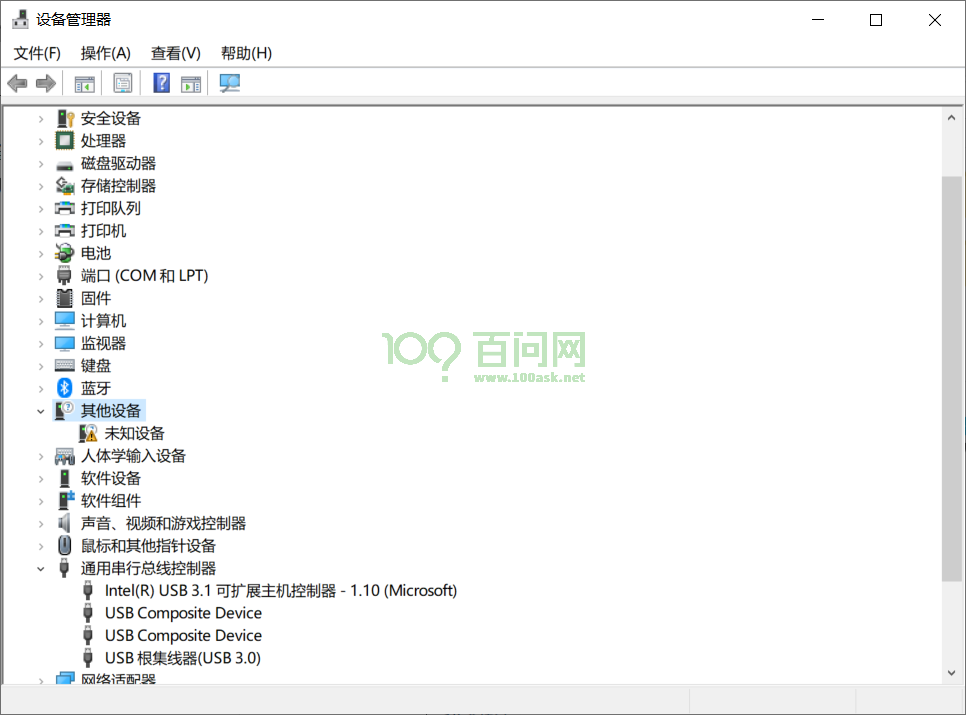Open the 文件 menu
This screenshot has height=715, width=966.
coord(36,52)
